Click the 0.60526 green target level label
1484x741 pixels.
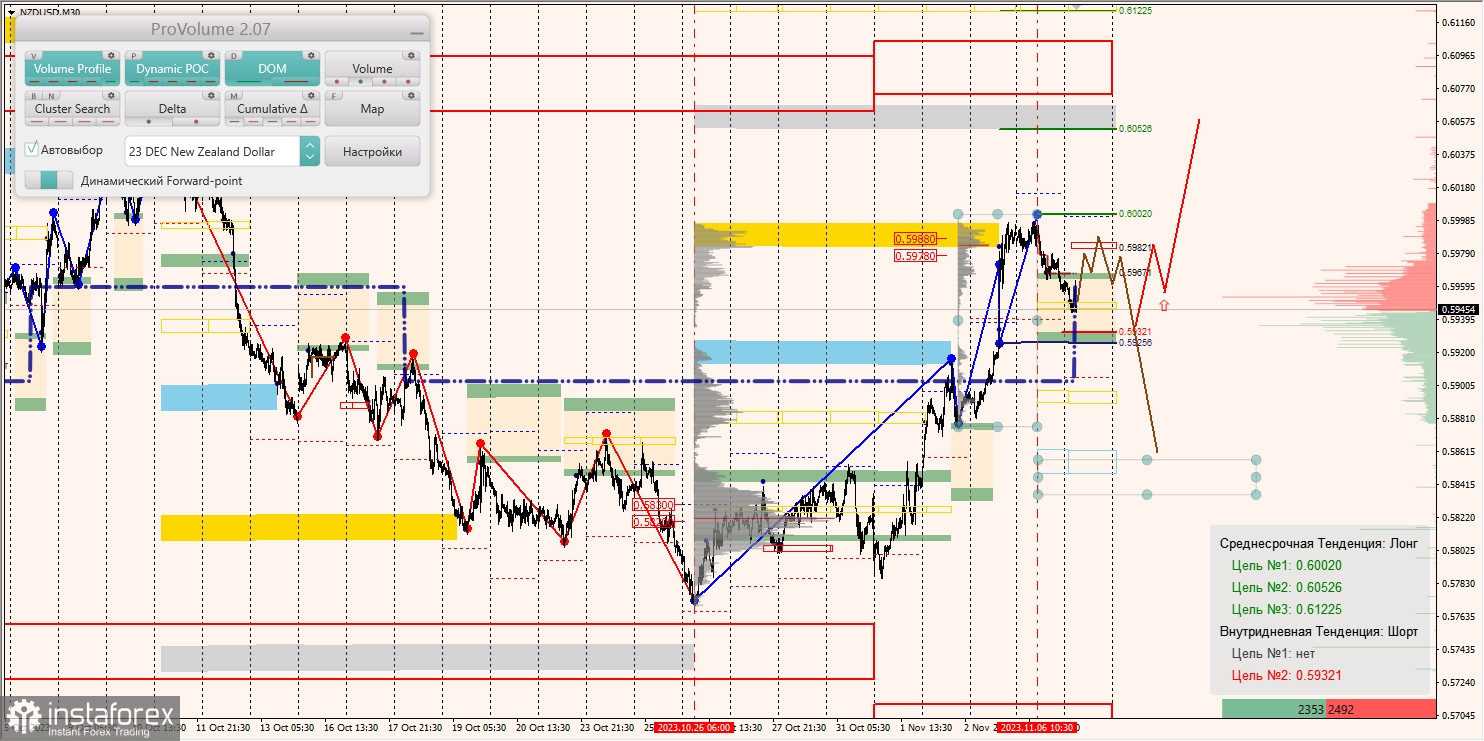point(1135,128)
